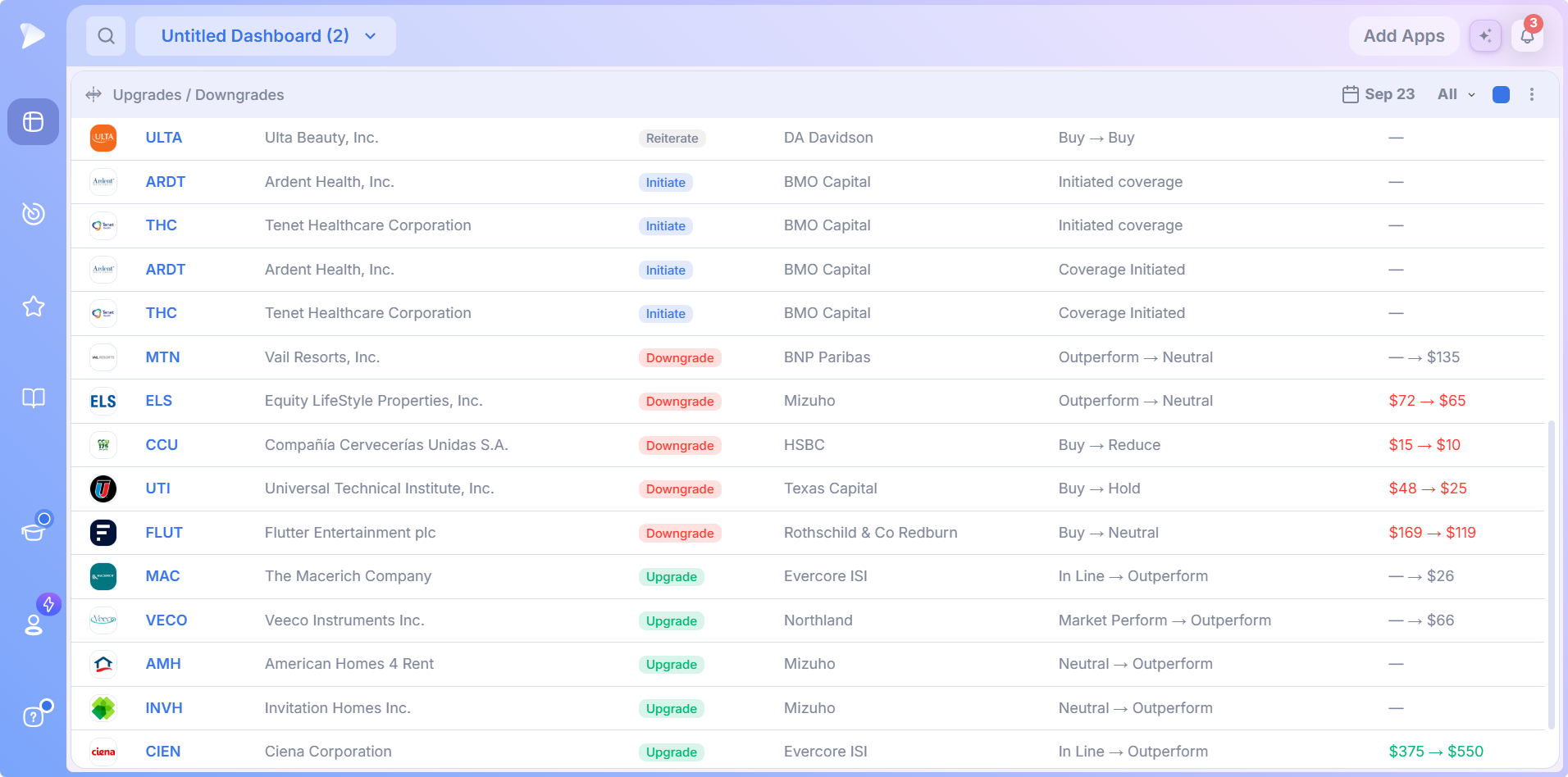Click the $375 → $550 price target
The image size is (1568, 777).
tap(1436, 752)
